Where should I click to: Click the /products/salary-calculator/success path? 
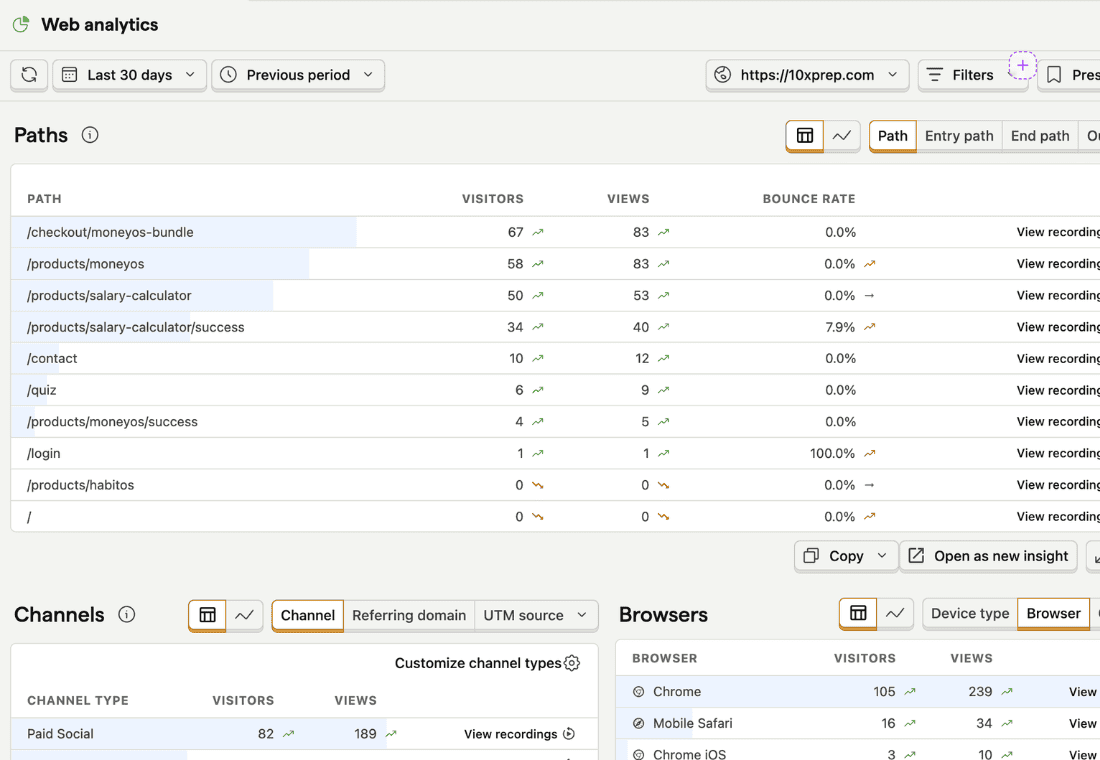pyautogui.click(x=135, y=327)
